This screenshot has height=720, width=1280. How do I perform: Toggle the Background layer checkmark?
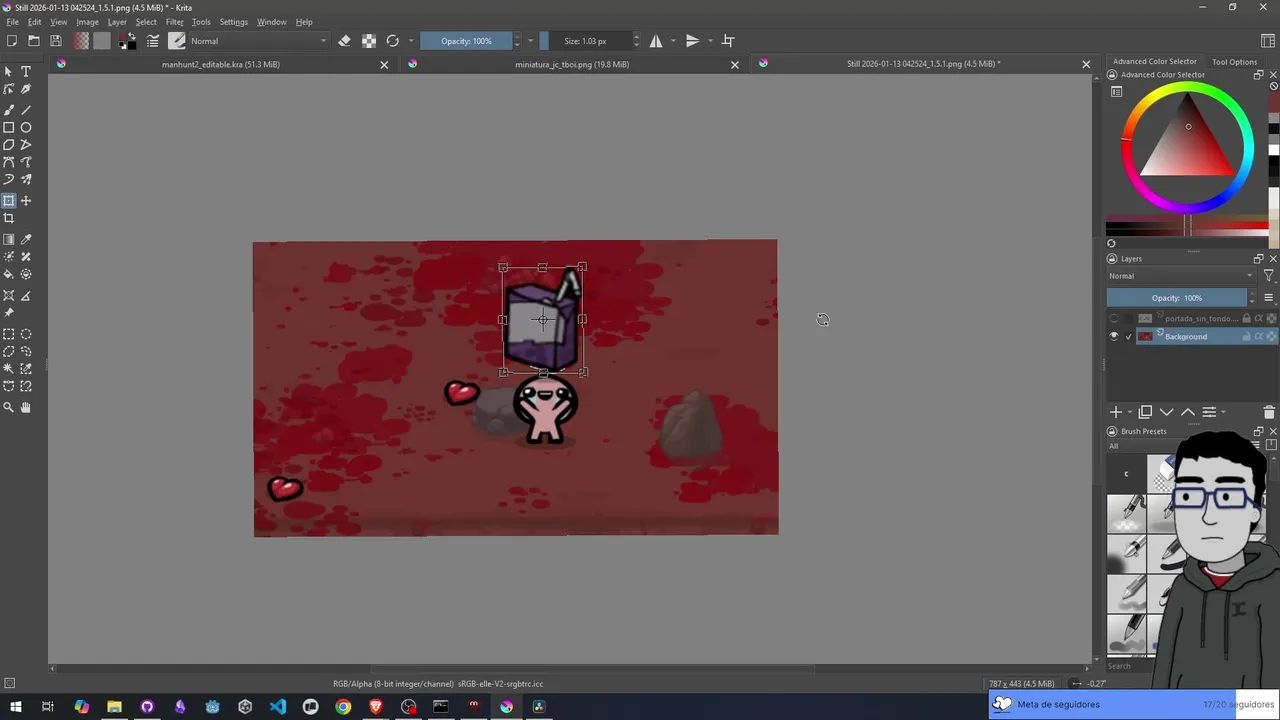coord(1129,337)
